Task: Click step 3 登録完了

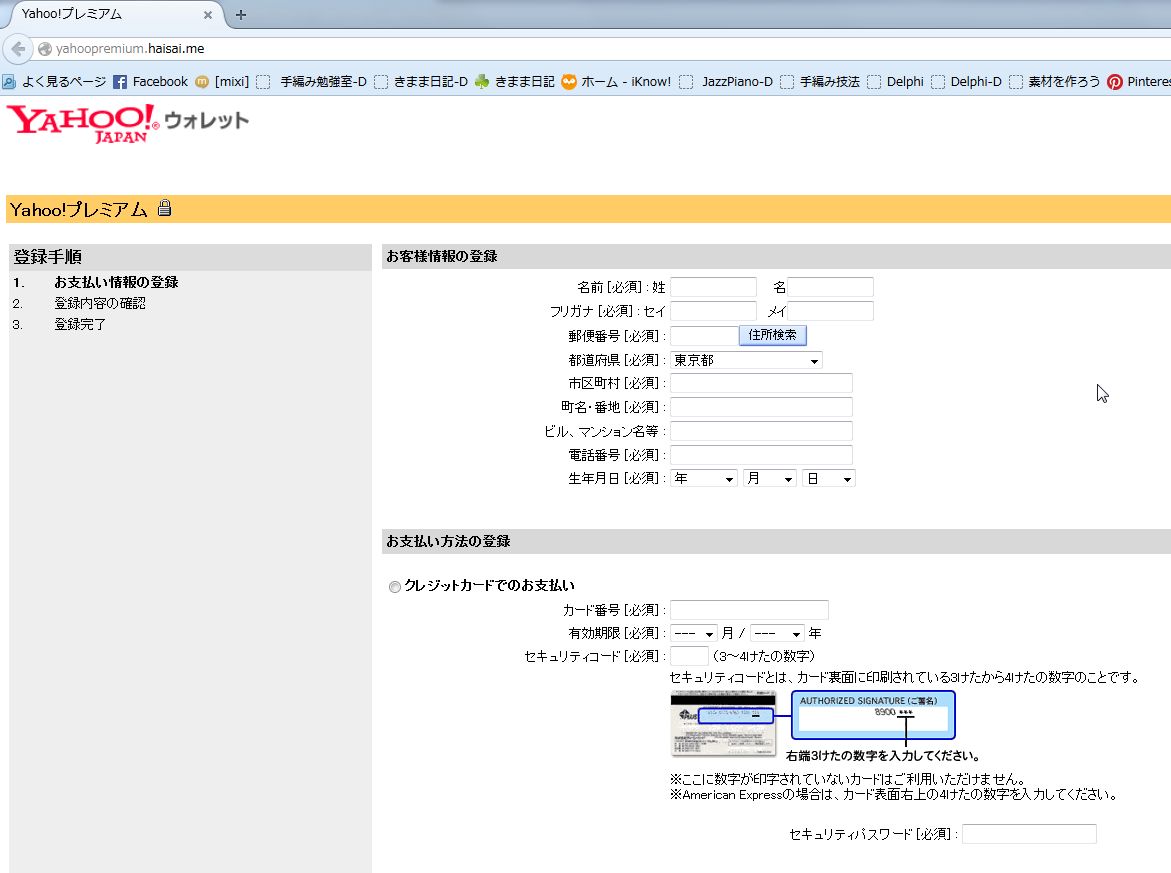Action: click(80, 324)
